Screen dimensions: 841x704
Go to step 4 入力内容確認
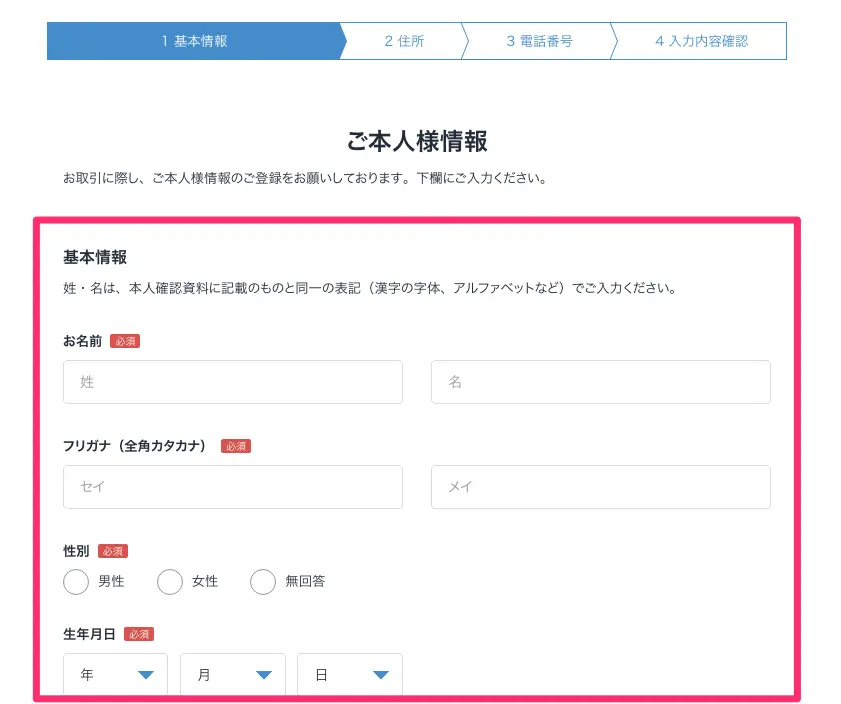click(x=701, y=41)
